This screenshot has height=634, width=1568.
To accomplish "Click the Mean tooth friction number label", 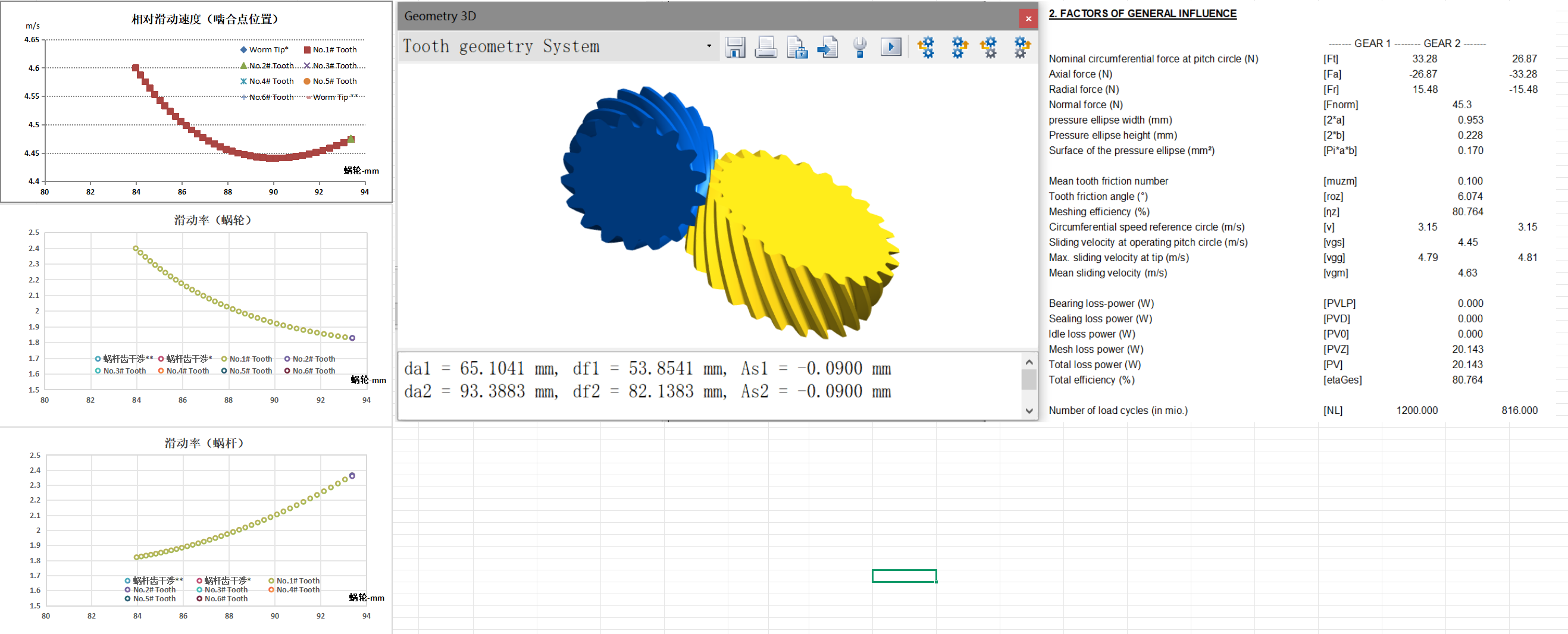I will pyautogui.click(x=1108, y=181).
